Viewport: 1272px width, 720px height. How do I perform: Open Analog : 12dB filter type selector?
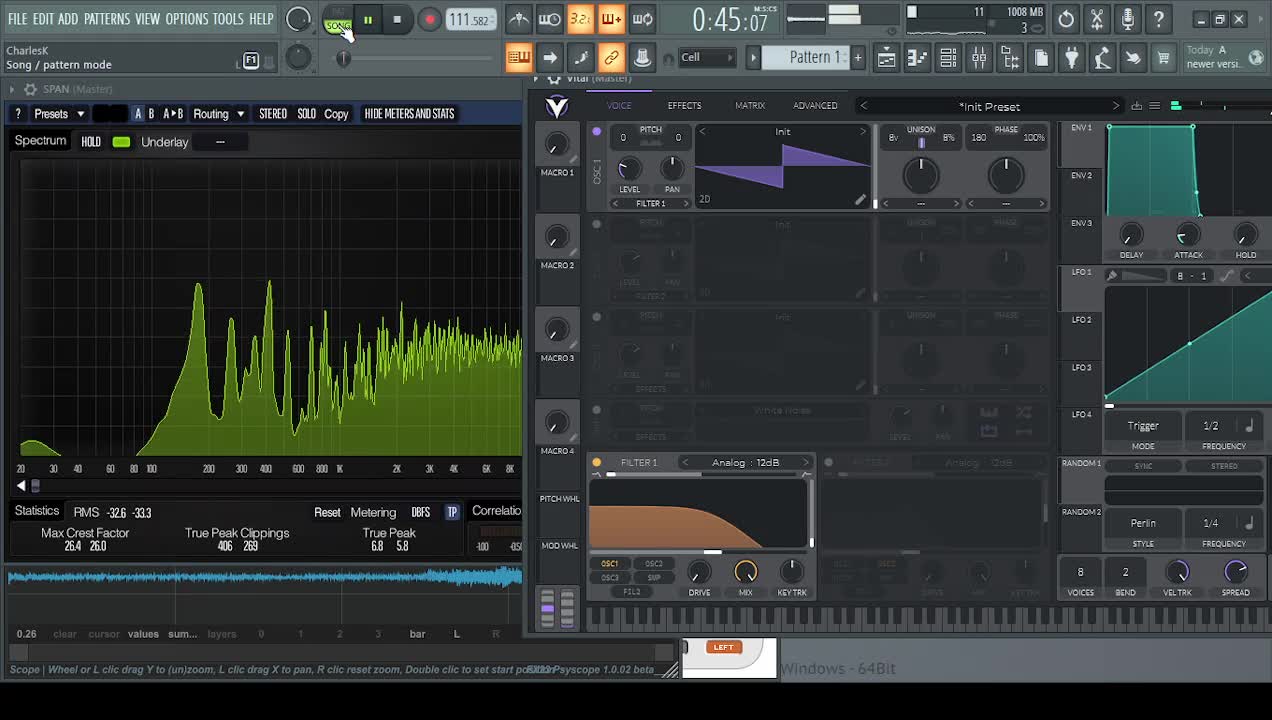745,462
